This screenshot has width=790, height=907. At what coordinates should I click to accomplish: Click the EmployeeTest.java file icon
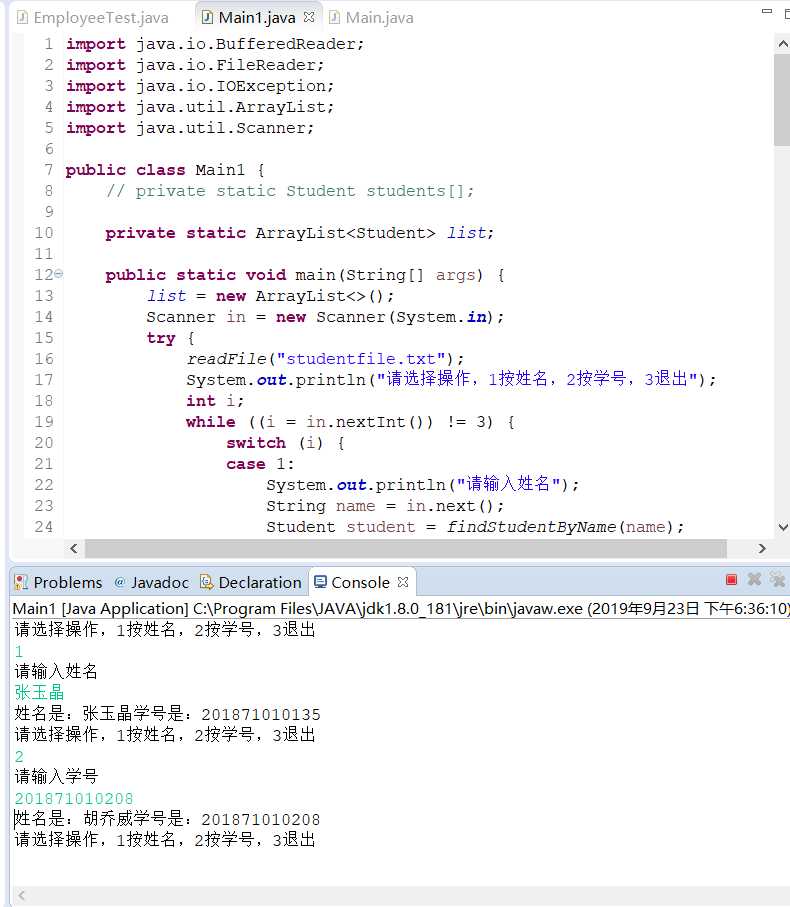pyautogui.click(x=22, y=17)
